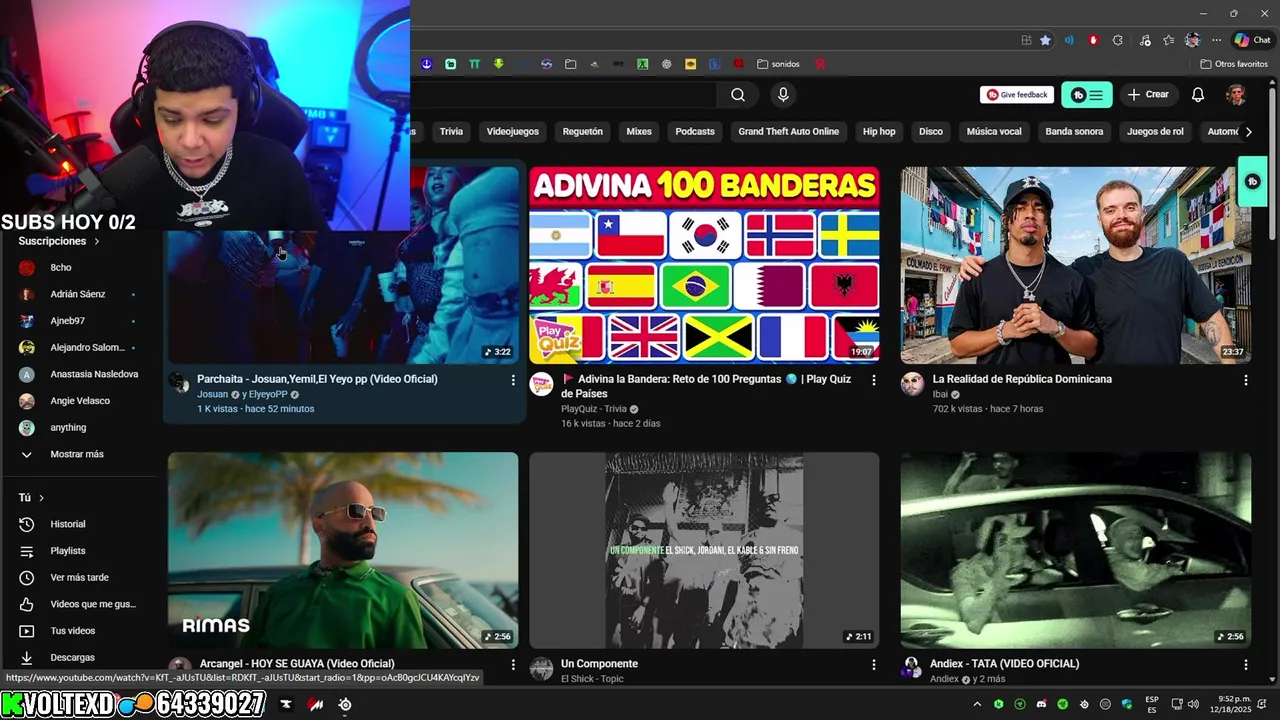Open Otros favoritos bookmarks folder

(1234, 64)
